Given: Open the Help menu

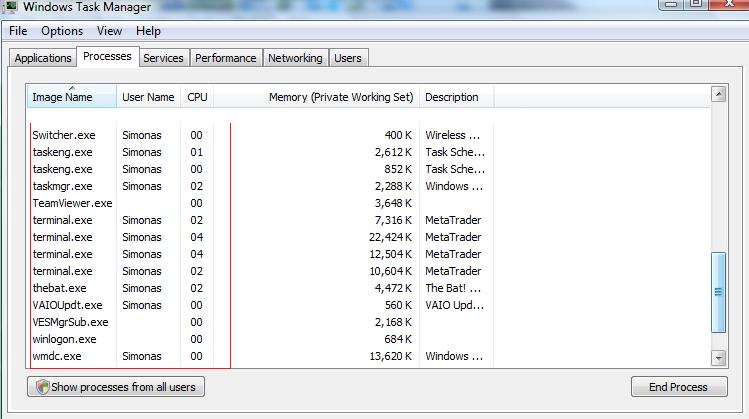Looking at the screenshot, I should pos(148,31).
